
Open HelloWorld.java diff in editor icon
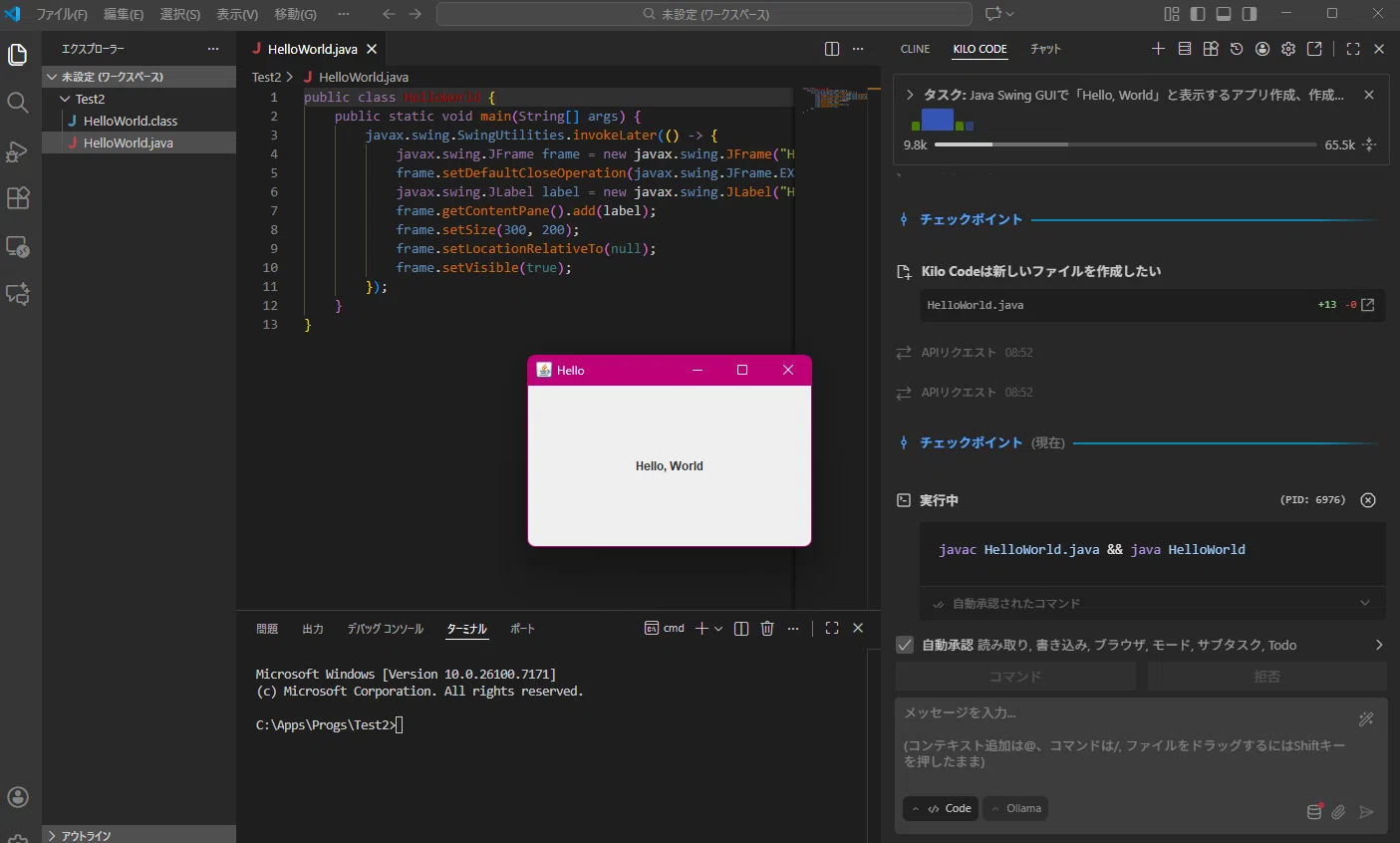tap(1368, 305)
